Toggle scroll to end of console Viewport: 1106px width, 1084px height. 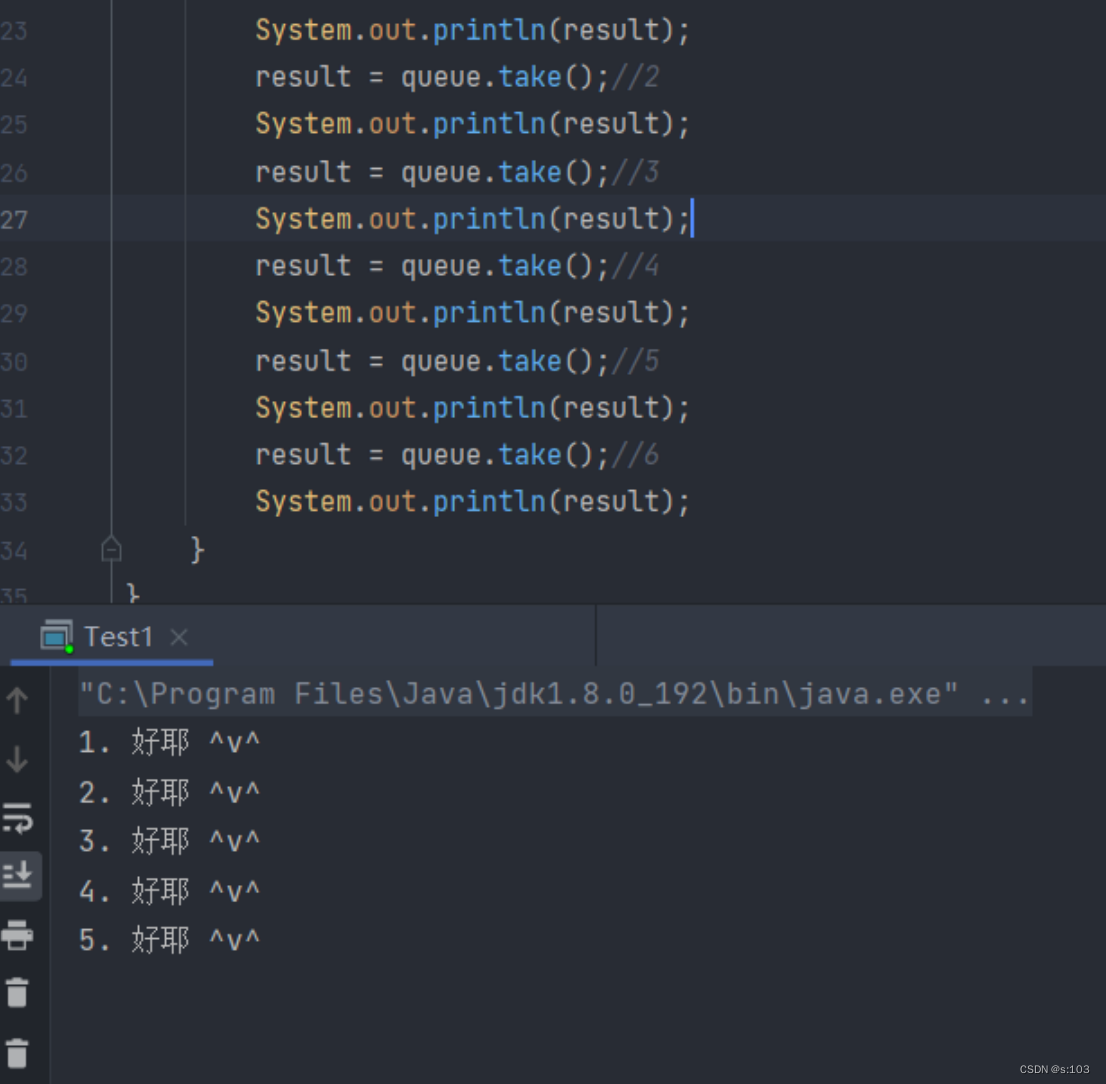[18, 875]
